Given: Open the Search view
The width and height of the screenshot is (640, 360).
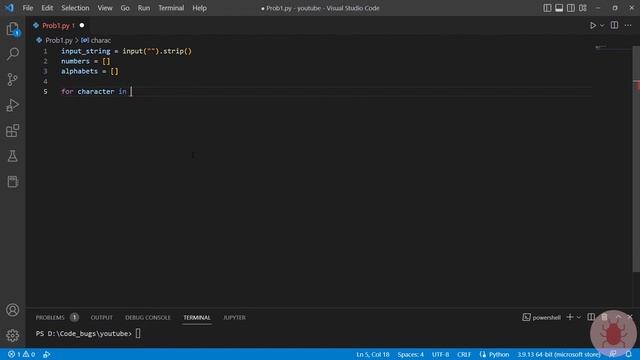Looking at the screenshot, I should click(13, 54).
